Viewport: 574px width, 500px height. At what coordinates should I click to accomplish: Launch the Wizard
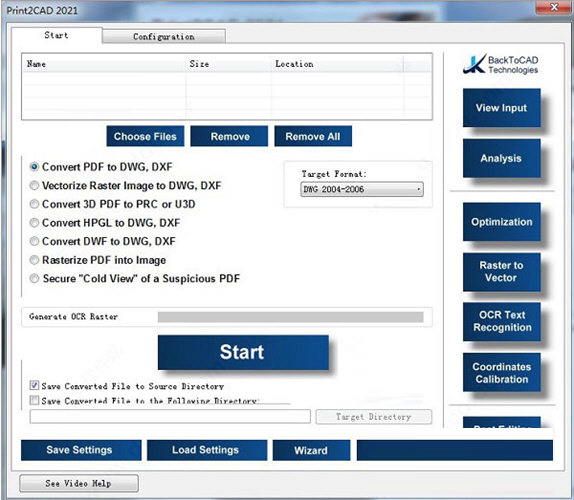click(x=311, y=450)
